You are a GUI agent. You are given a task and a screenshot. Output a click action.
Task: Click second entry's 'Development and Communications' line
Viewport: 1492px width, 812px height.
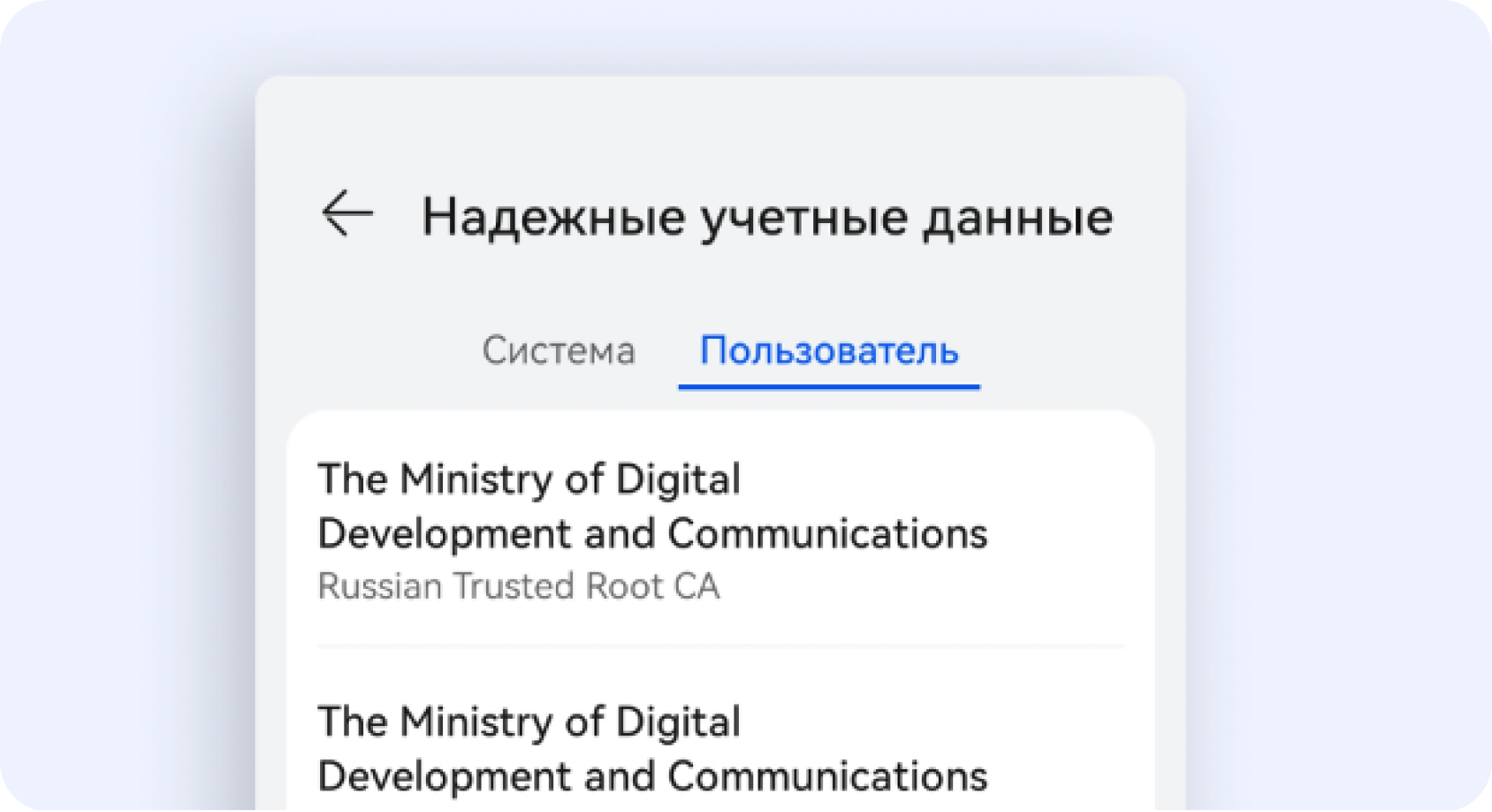[x=653, y=776]
